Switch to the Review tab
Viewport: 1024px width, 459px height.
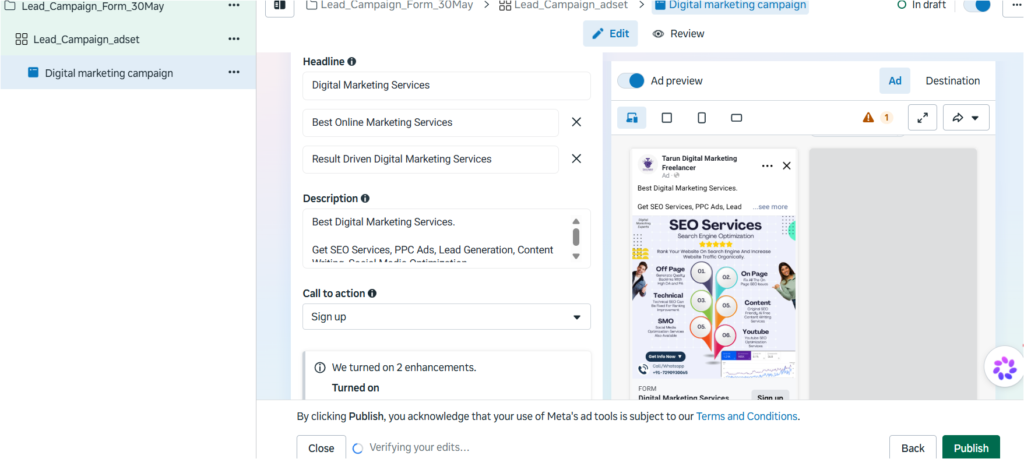pyautogui.click(x=679, y=33)
